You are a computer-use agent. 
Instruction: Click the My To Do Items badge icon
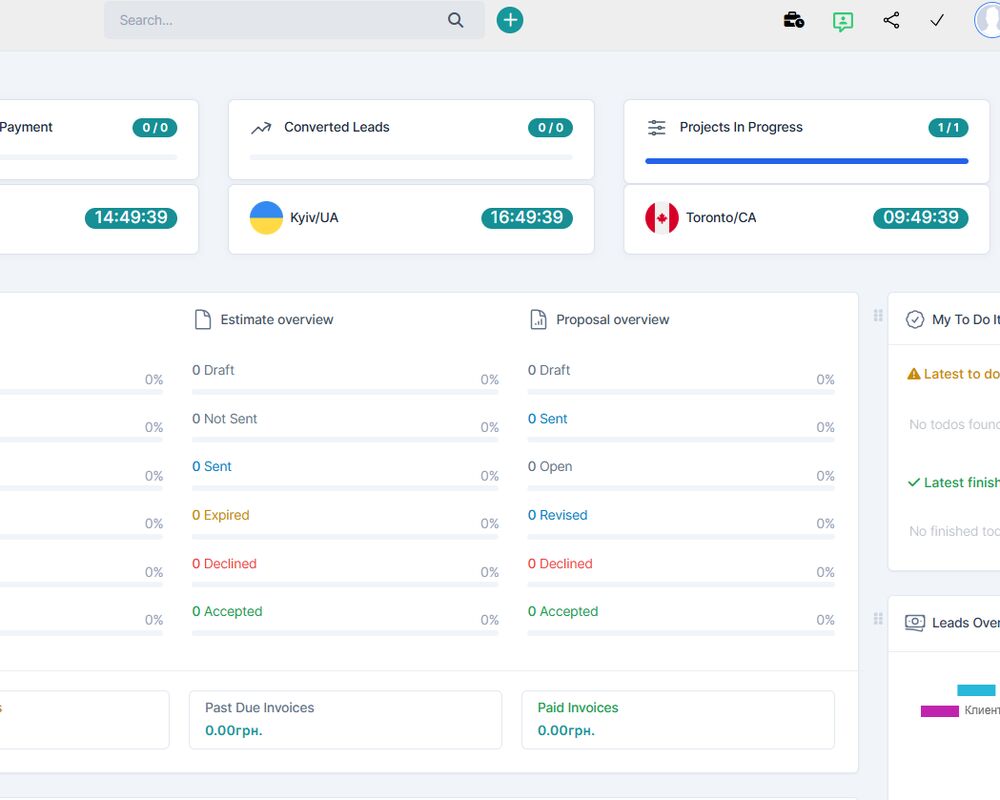[x=915, y=319]
